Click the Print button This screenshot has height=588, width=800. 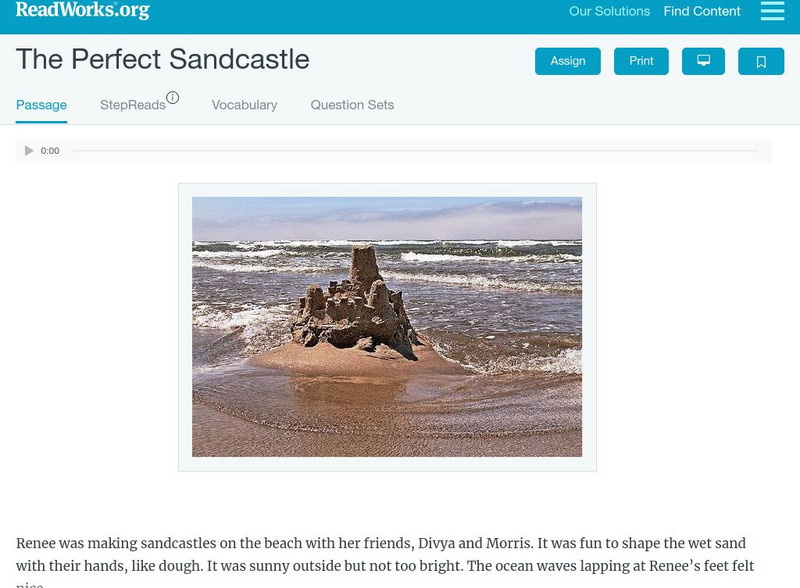pyautogui.click(x=641, y=61)
